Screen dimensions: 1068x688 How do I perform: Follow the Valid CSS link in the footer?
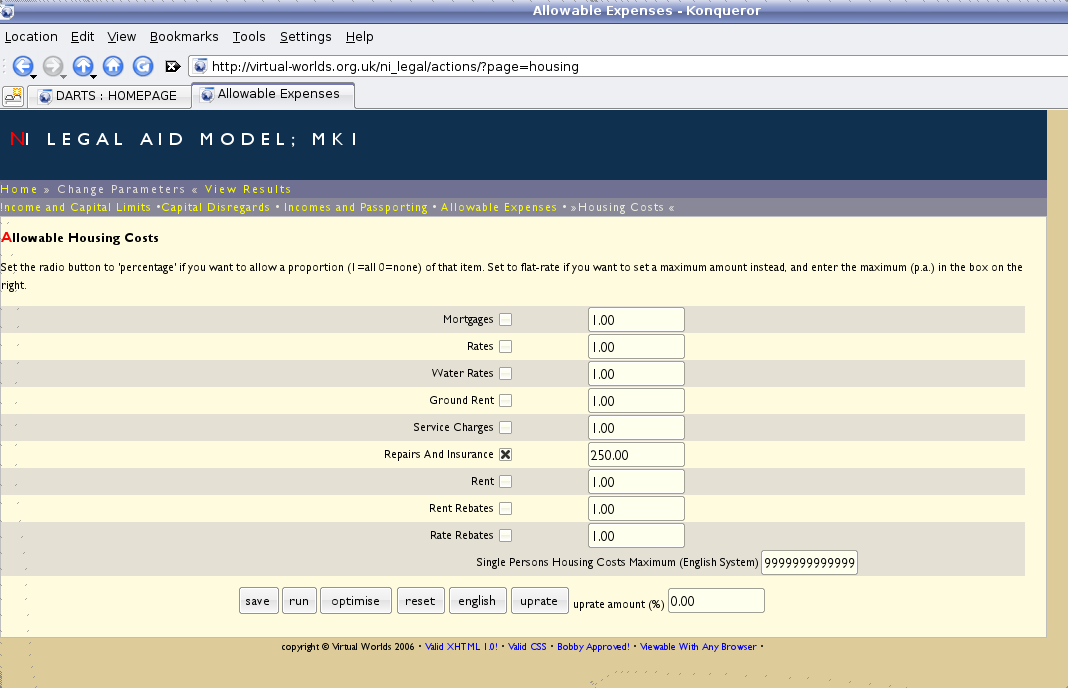coord(527,647)
